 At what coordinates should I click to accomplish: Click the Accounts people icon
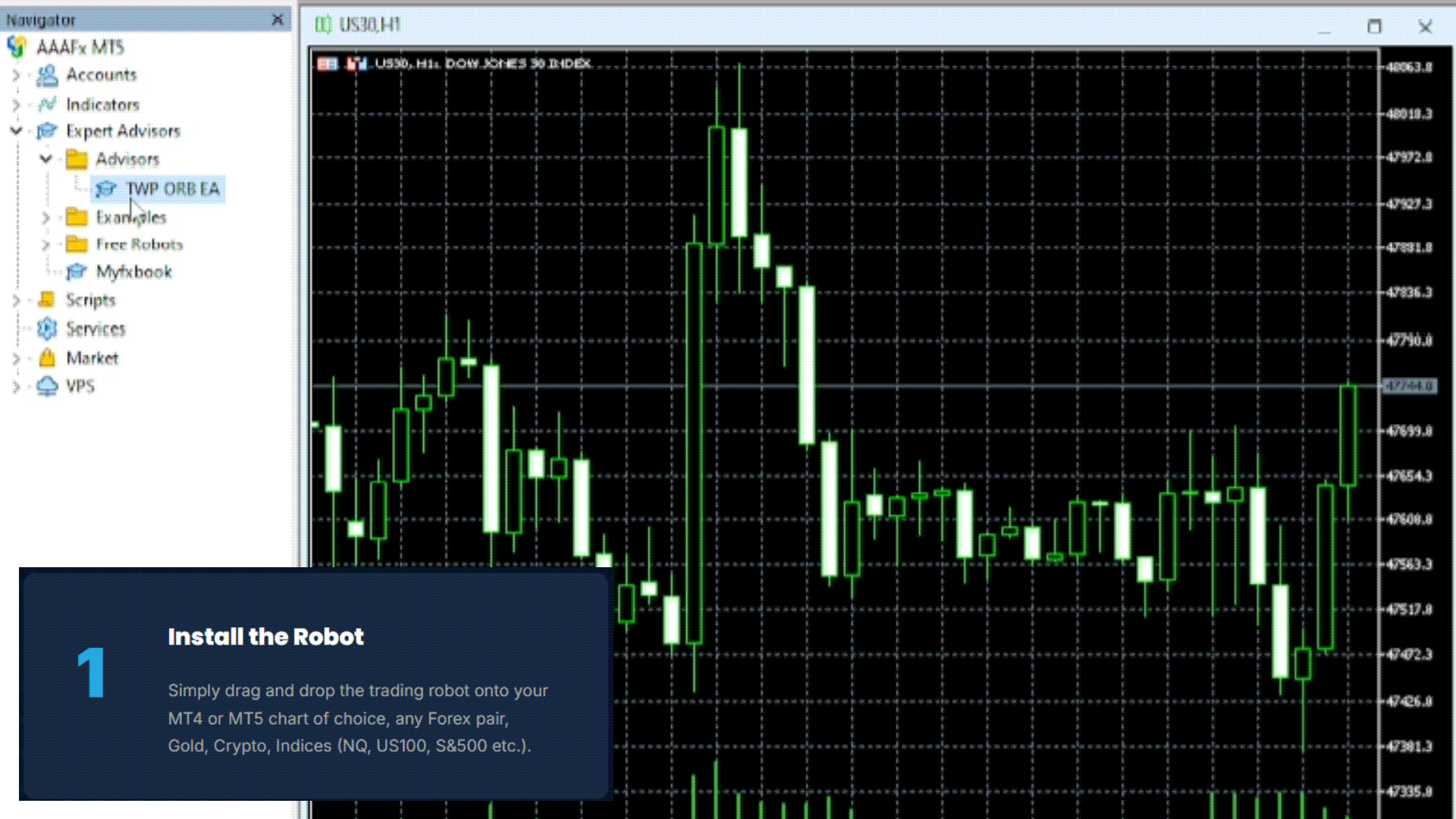pos(47,75)
